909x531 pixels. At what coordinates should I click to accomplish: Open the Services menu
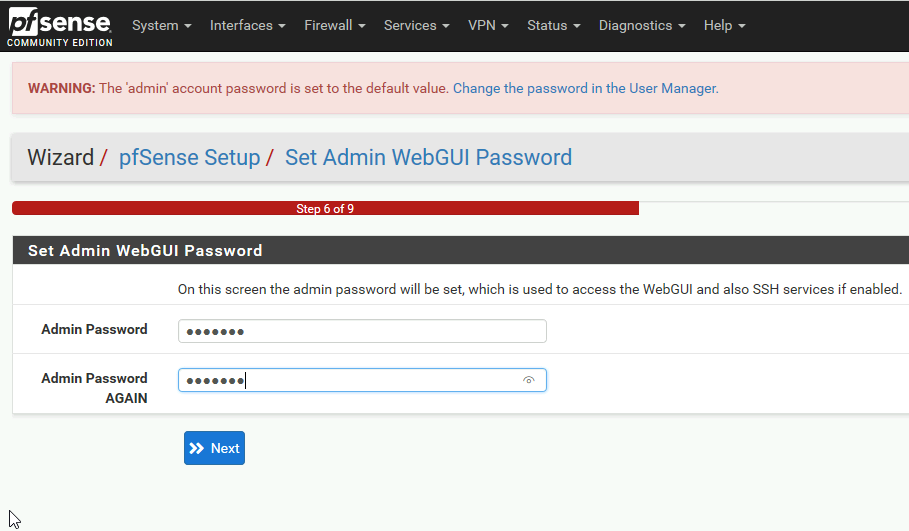(416, 26)
